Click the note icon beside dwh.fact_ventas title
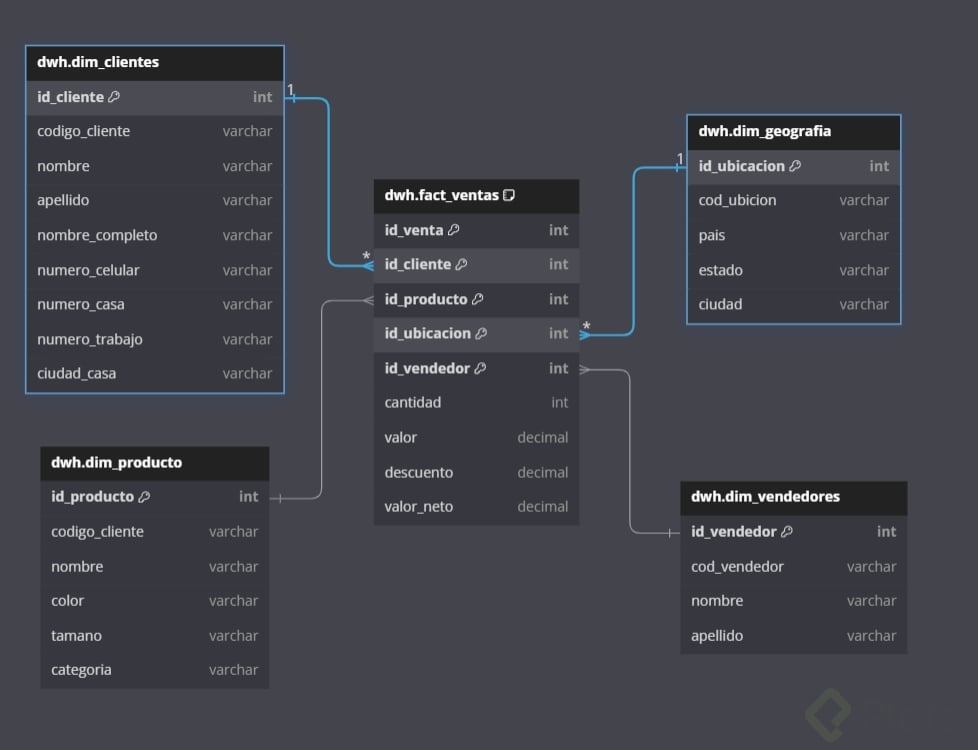Viewport: 978px width, 750px height. coord(509,195)
